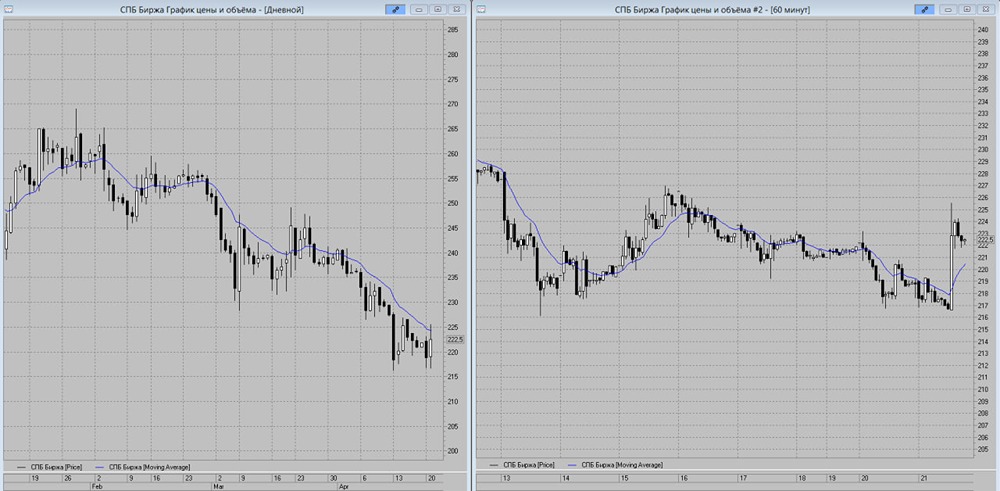
Task: Maximize the 60 минут chart window
Action: point(967,10)
